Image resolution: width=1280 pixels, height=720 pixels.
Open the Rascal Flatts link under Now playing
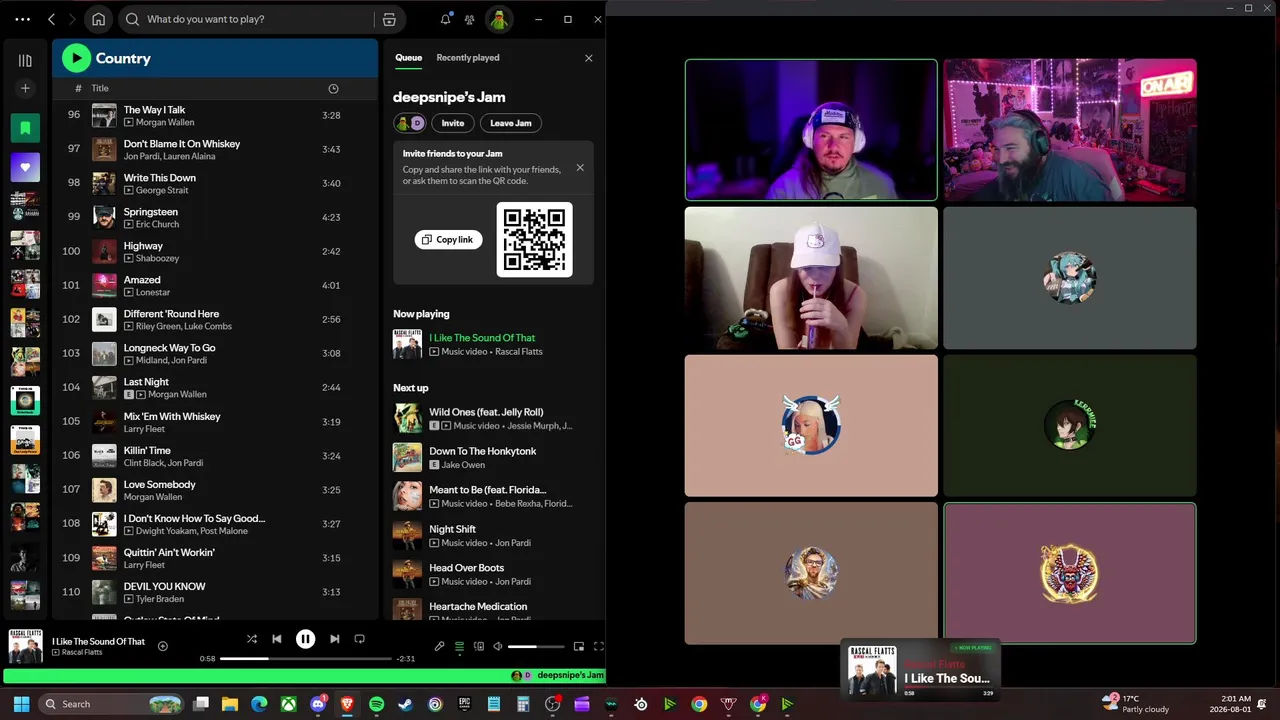click(518, 352)
